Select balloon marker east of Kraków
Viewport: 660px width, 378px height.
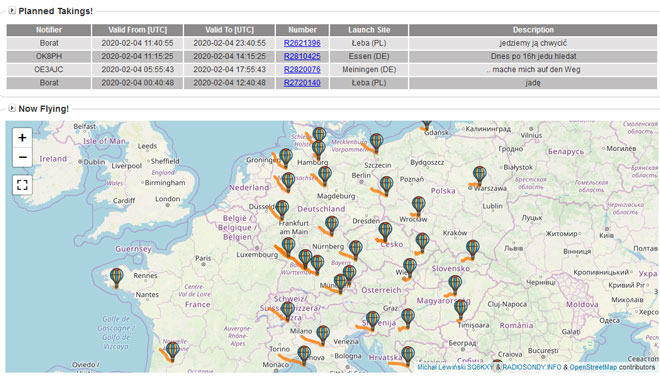point(473,250)
